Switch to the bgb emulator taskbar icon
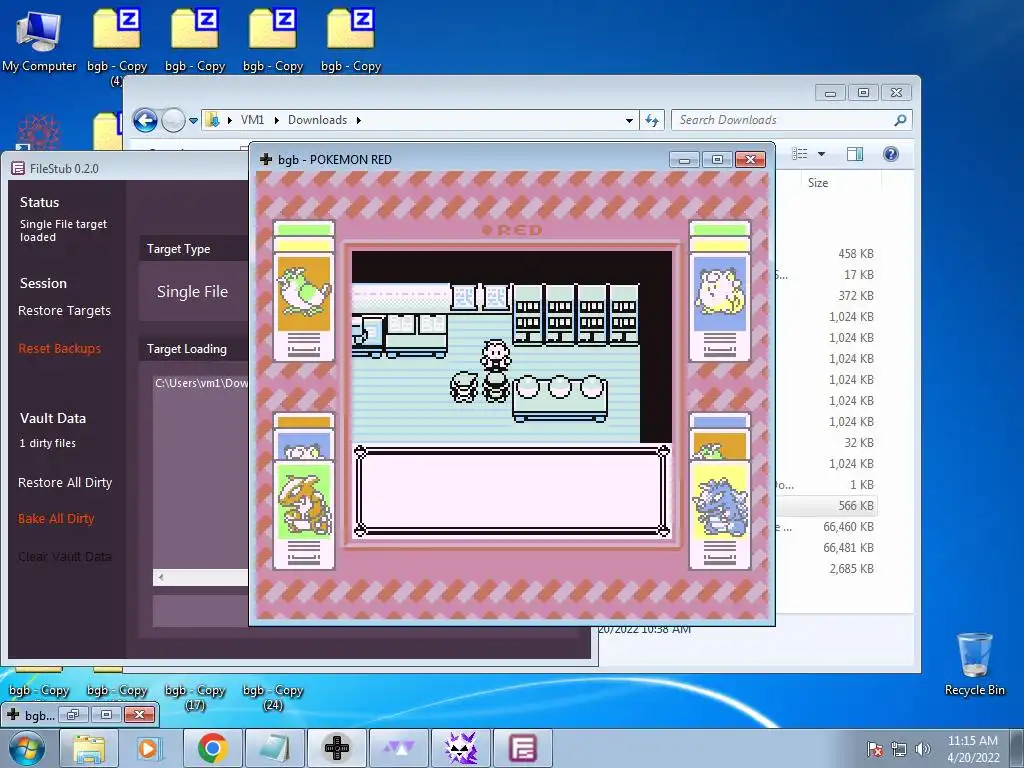This screenshot has width=1024, height=768. coord(337,748)
